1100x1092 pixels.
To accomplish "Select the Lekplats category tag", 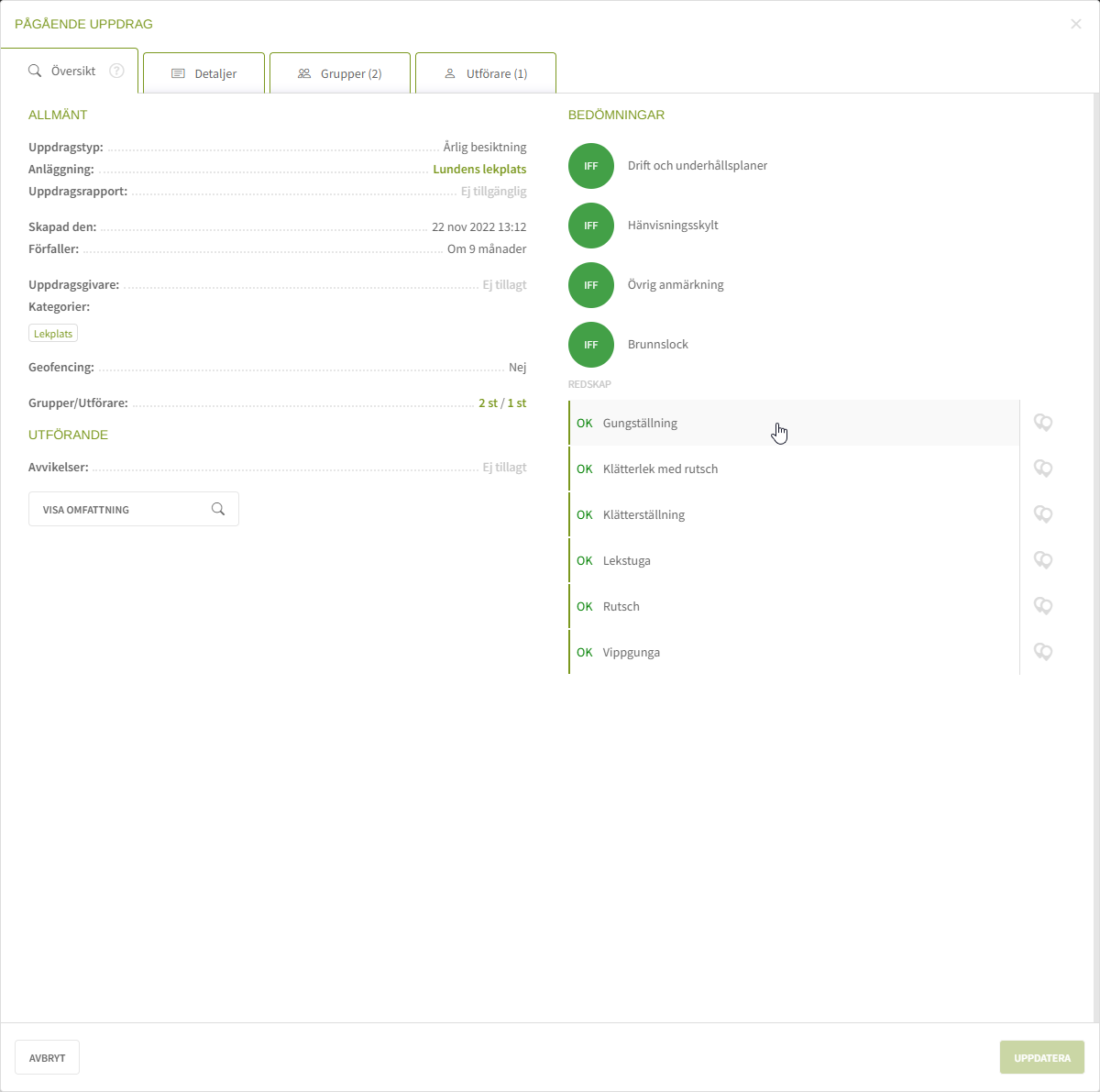I will 53,334.
